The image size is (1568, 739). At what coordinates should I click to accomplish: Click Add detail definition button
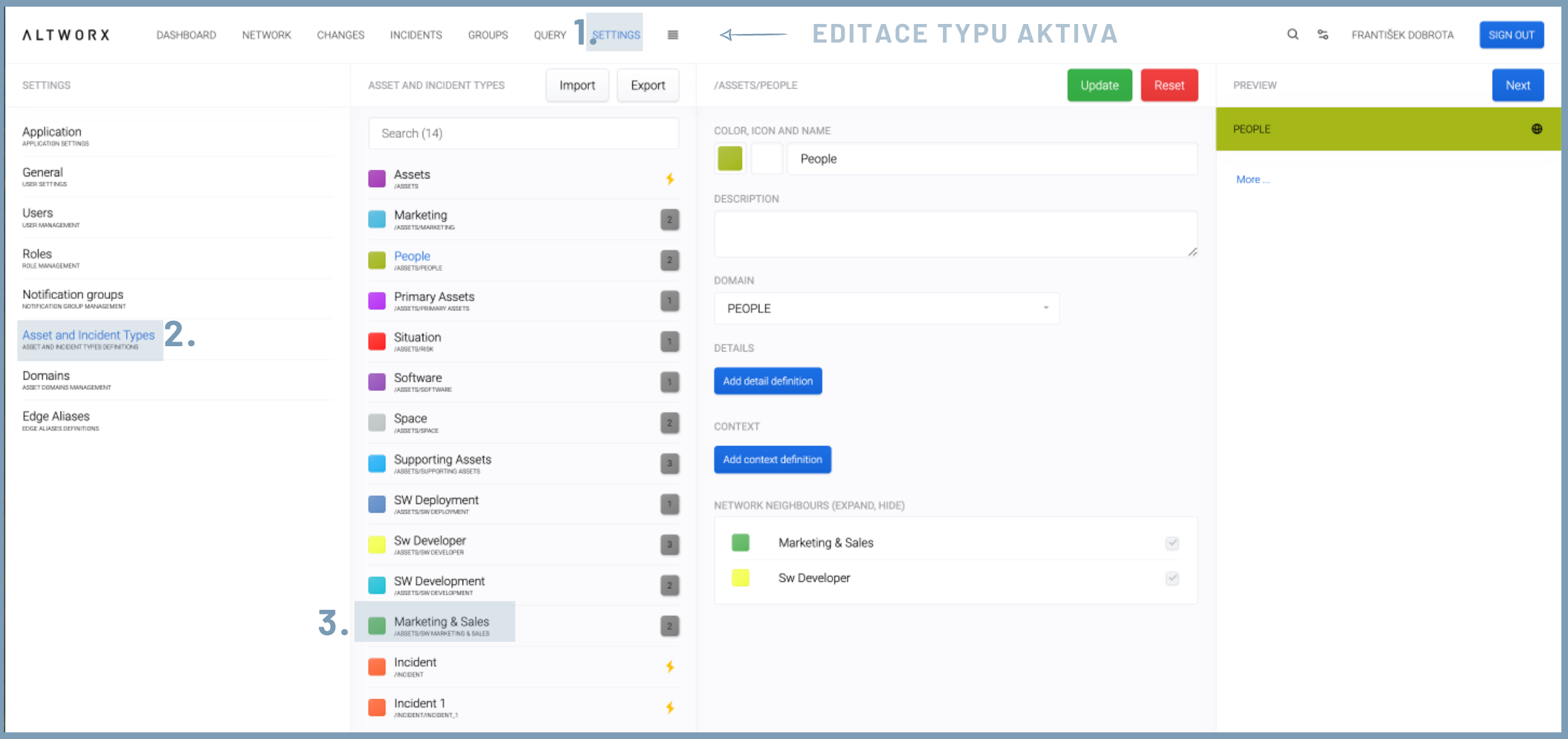[767, 381]
